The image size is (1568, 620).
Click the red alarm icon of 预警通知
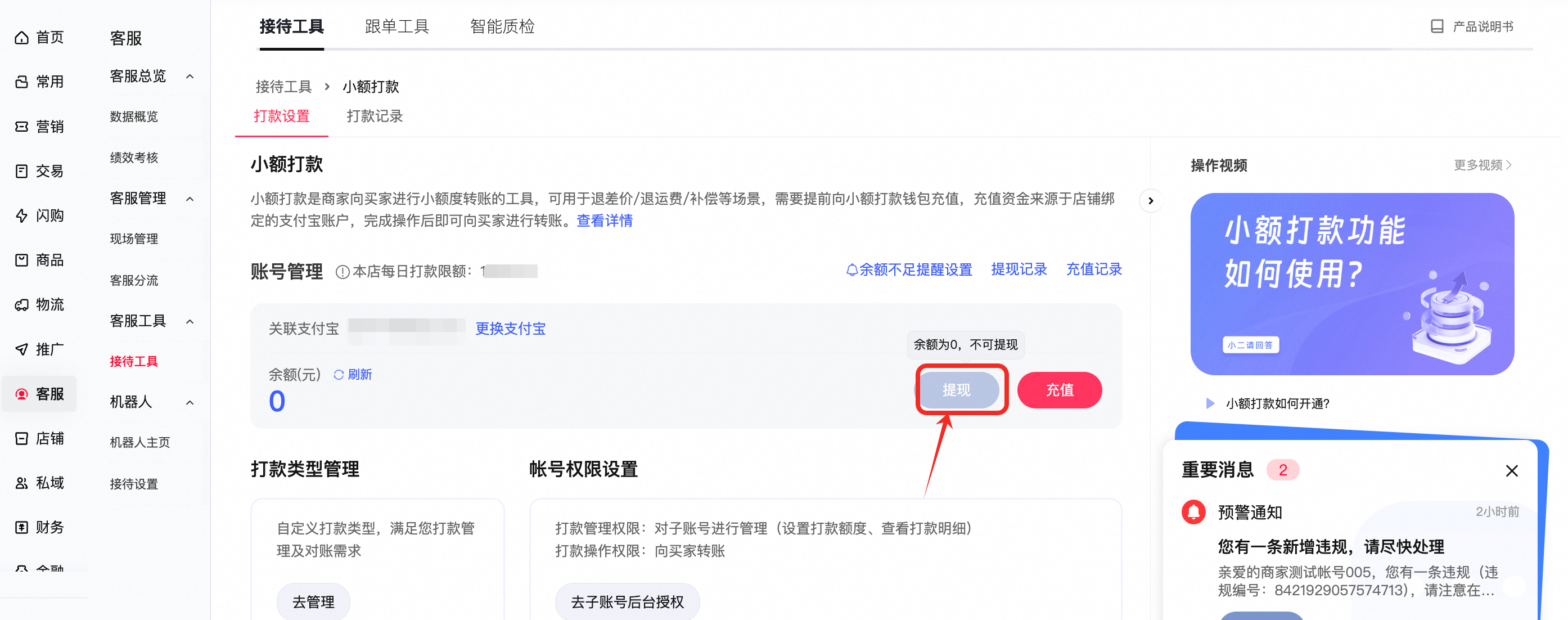pyautogui.click(x=1193, y=511)
